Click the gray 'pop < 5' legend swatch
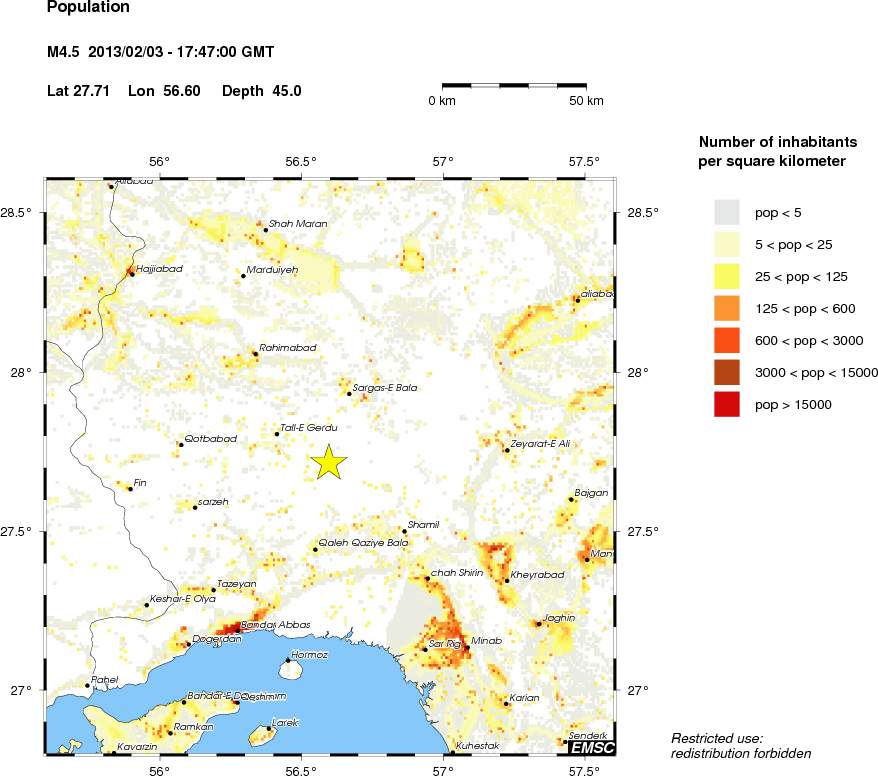This screenshot has height=776, width=878. [727, 212]
